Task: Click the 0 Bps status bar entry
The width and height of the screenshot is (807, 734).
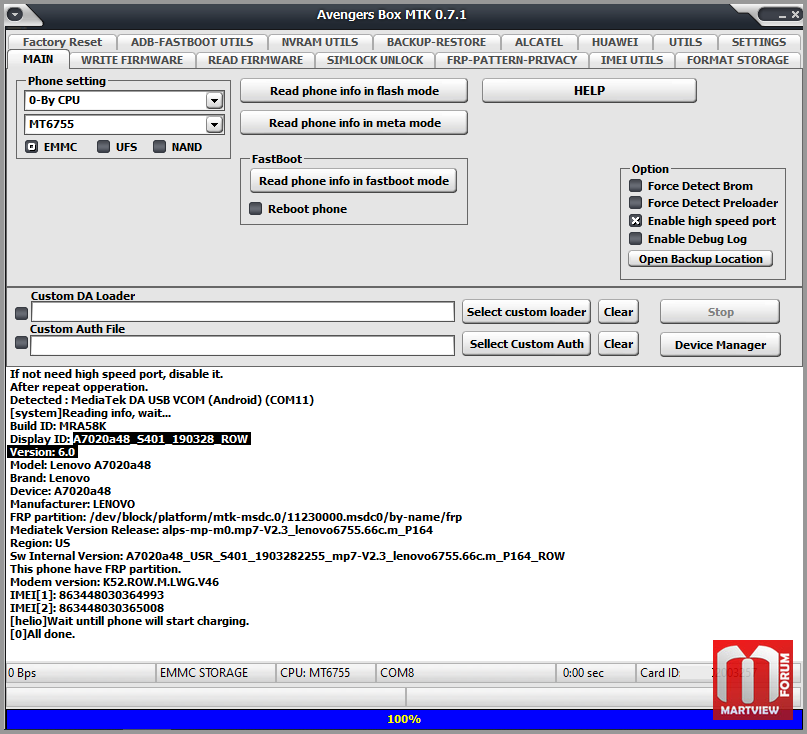Action: [80, 673]
